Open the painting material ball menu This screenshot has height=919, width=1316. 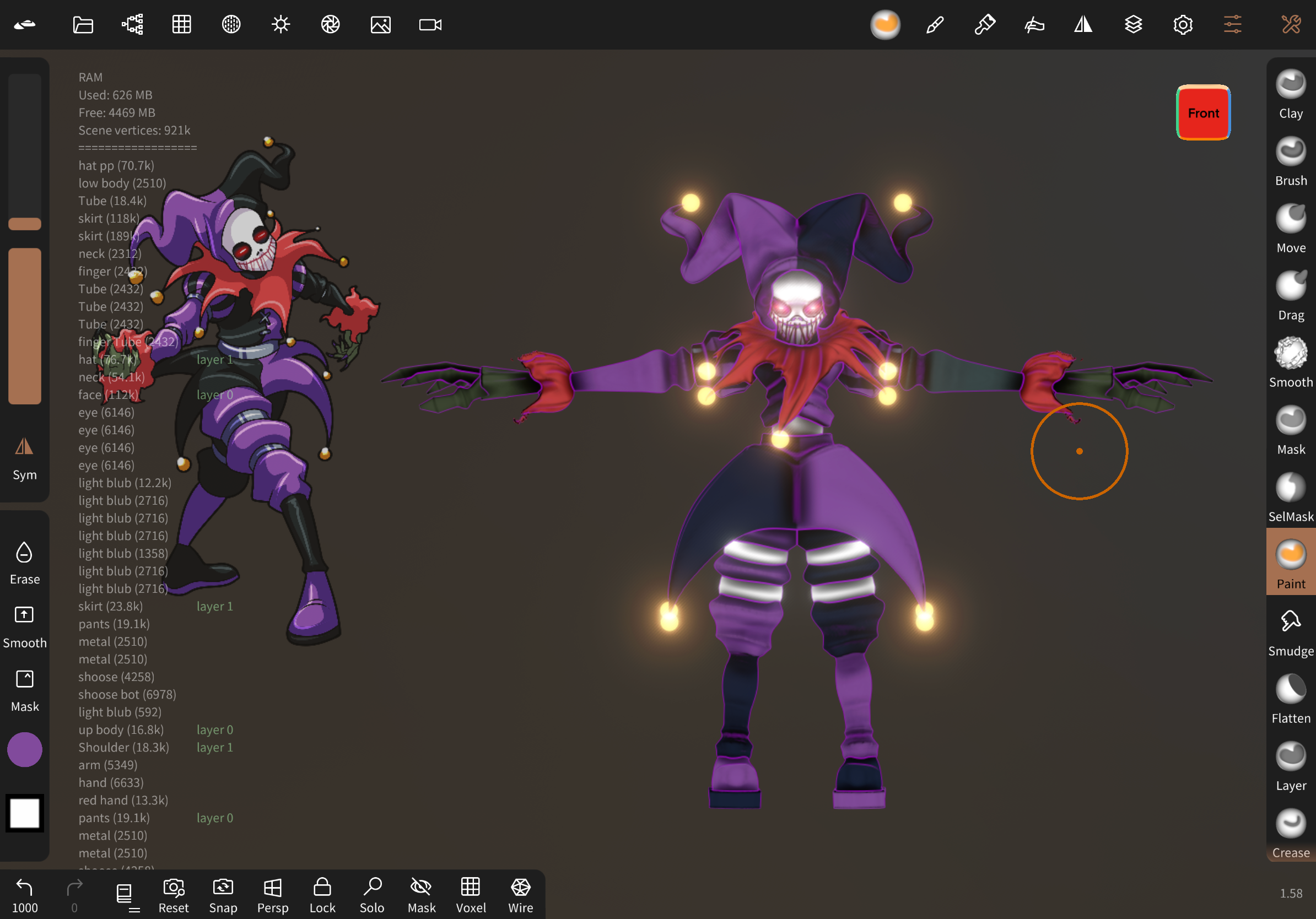(x=886, y=25)
